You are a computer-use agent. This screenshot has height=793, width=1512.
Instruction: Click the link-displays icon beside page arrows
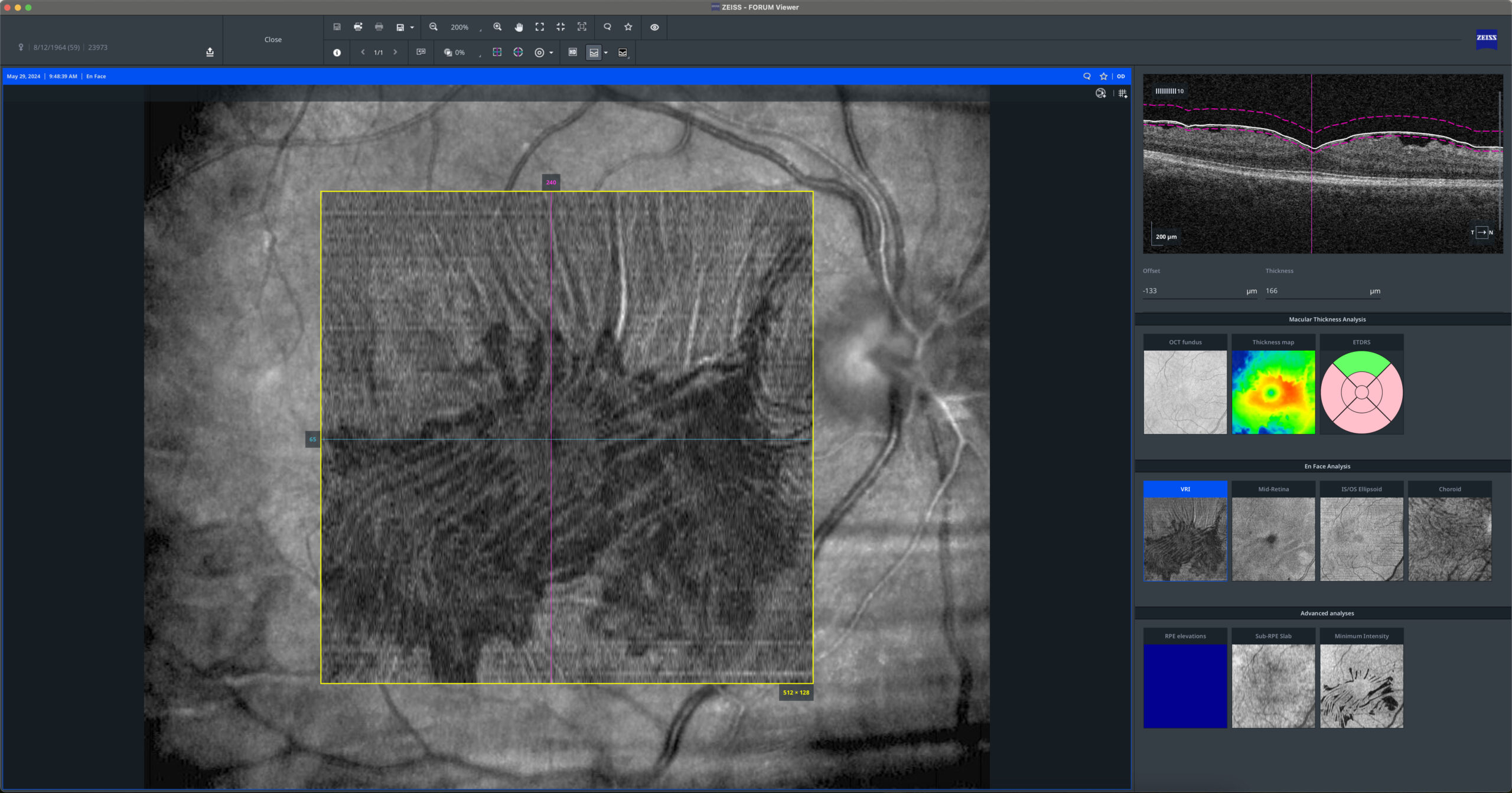[x=421, y=53]
